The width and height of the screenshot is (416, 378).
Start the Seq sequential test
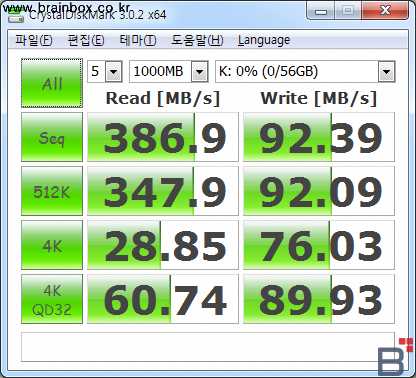tap(52, 137)
